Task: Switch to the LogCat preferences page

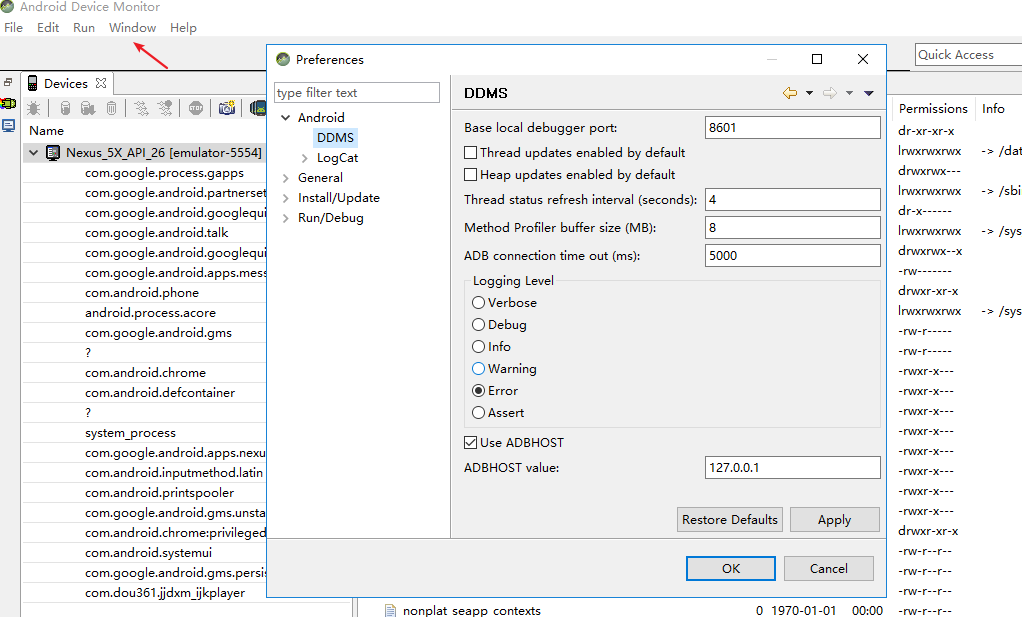Action: coord(339,157)
